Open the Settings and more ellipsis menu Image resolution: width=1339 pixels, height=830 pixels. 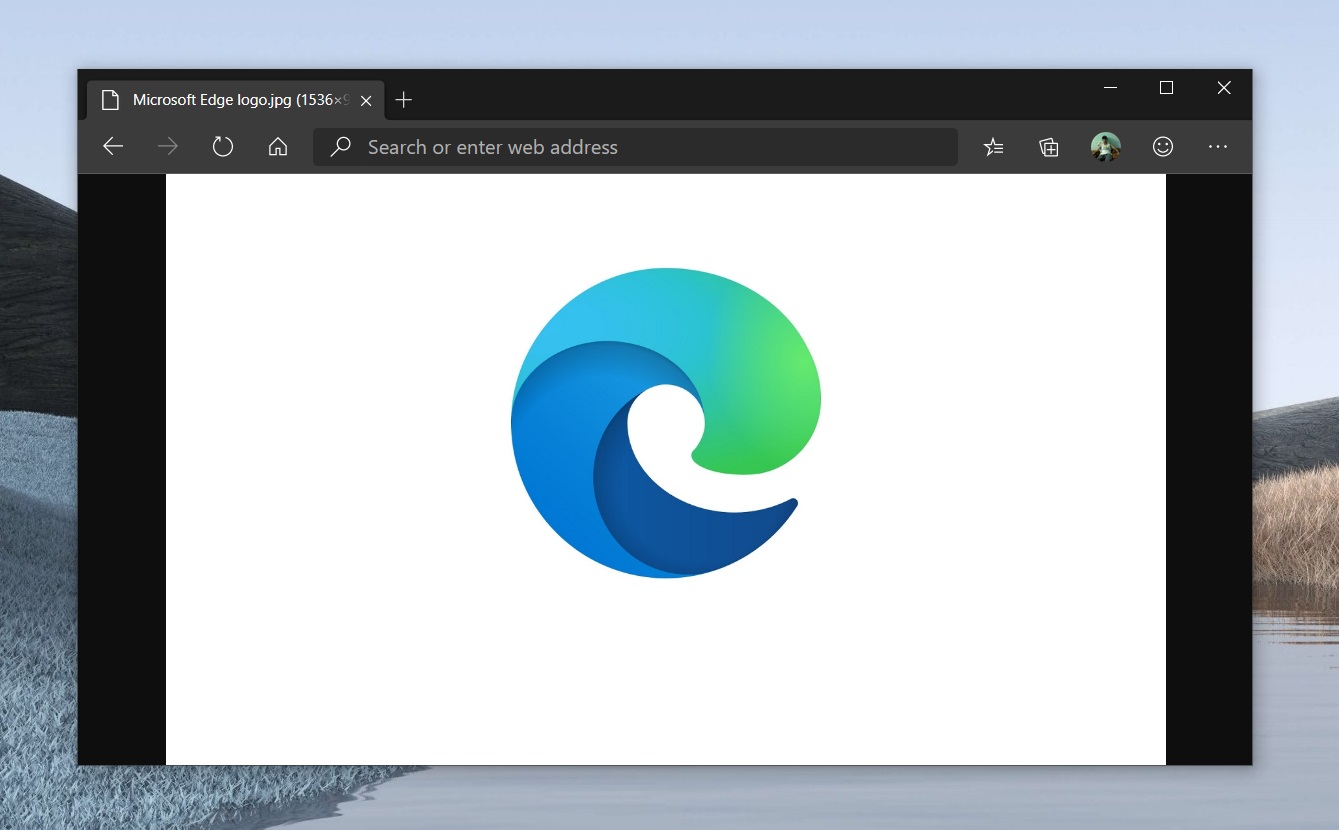point(1217,147)
